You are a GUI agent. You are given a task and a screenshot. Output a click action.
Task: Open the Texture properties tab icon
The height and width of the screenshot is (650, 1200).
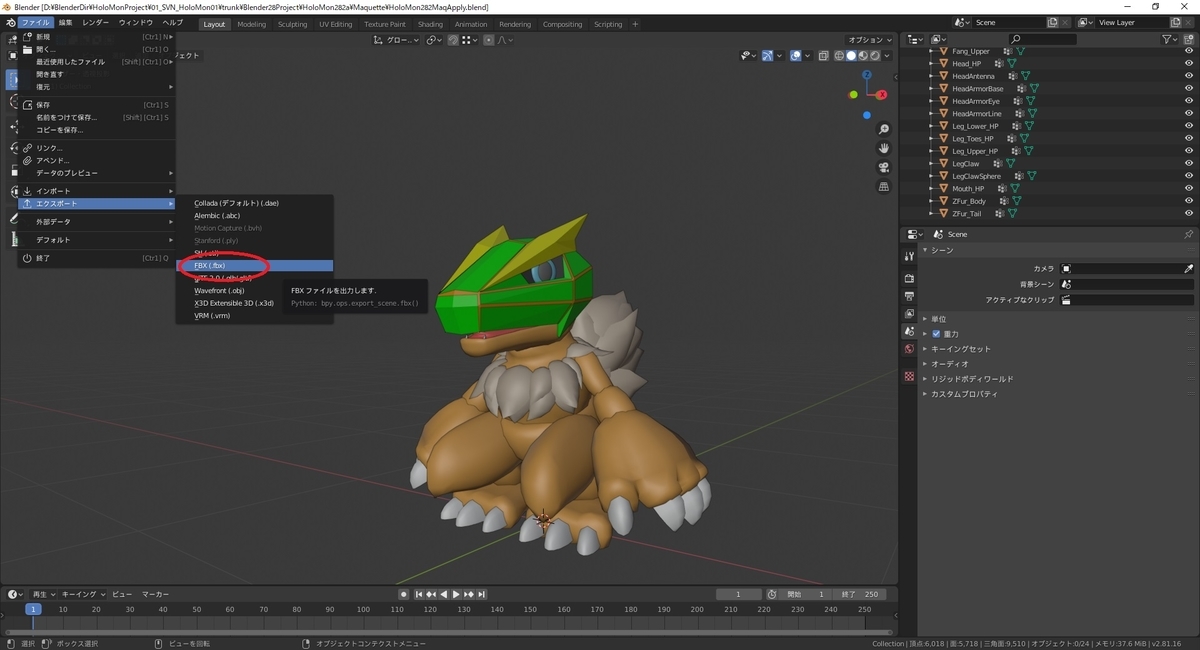[x=909, y=376]
